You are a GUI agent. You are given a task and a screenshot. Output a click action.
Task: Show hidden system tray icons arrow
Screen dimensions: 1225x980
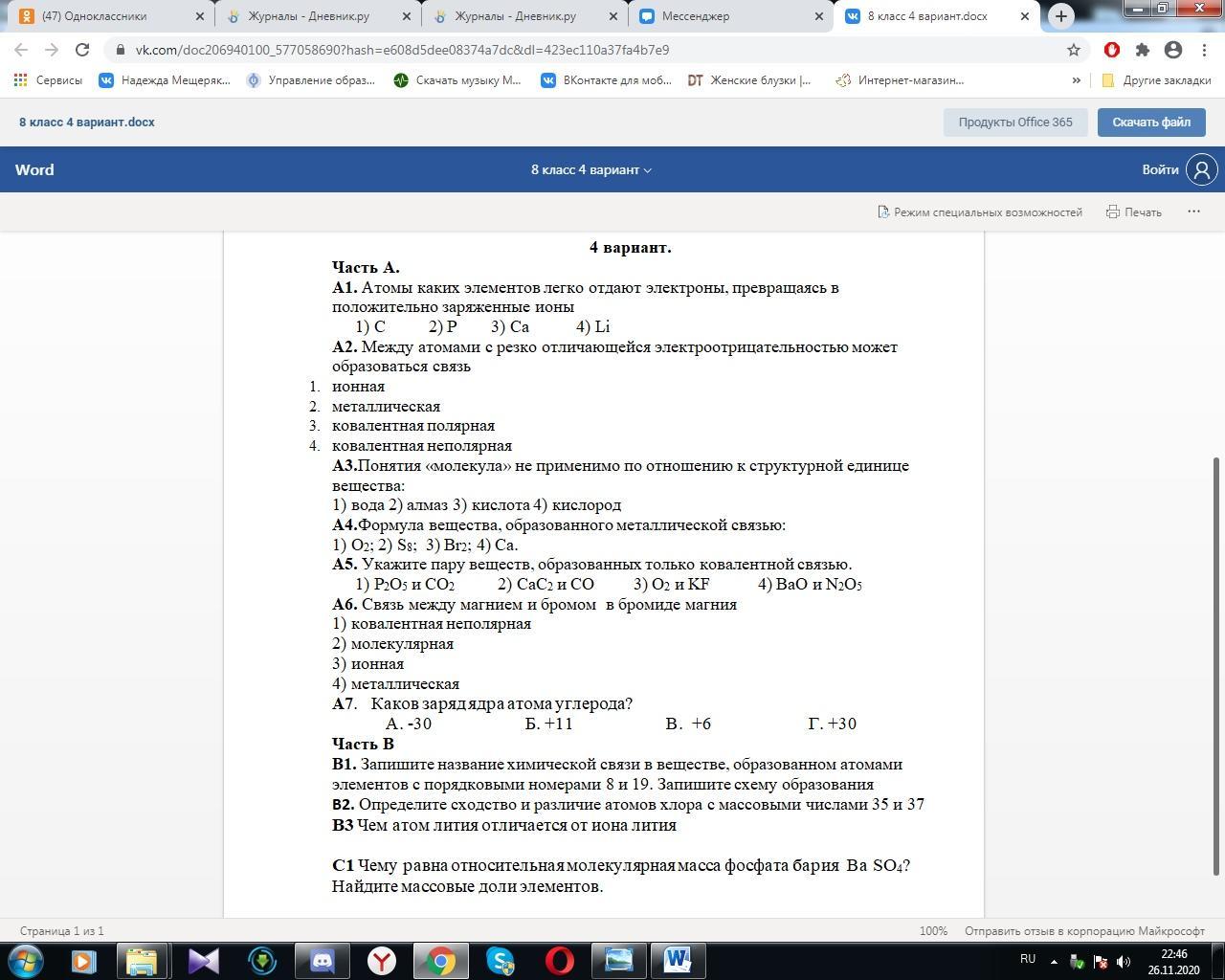[x=1054, y=961]
